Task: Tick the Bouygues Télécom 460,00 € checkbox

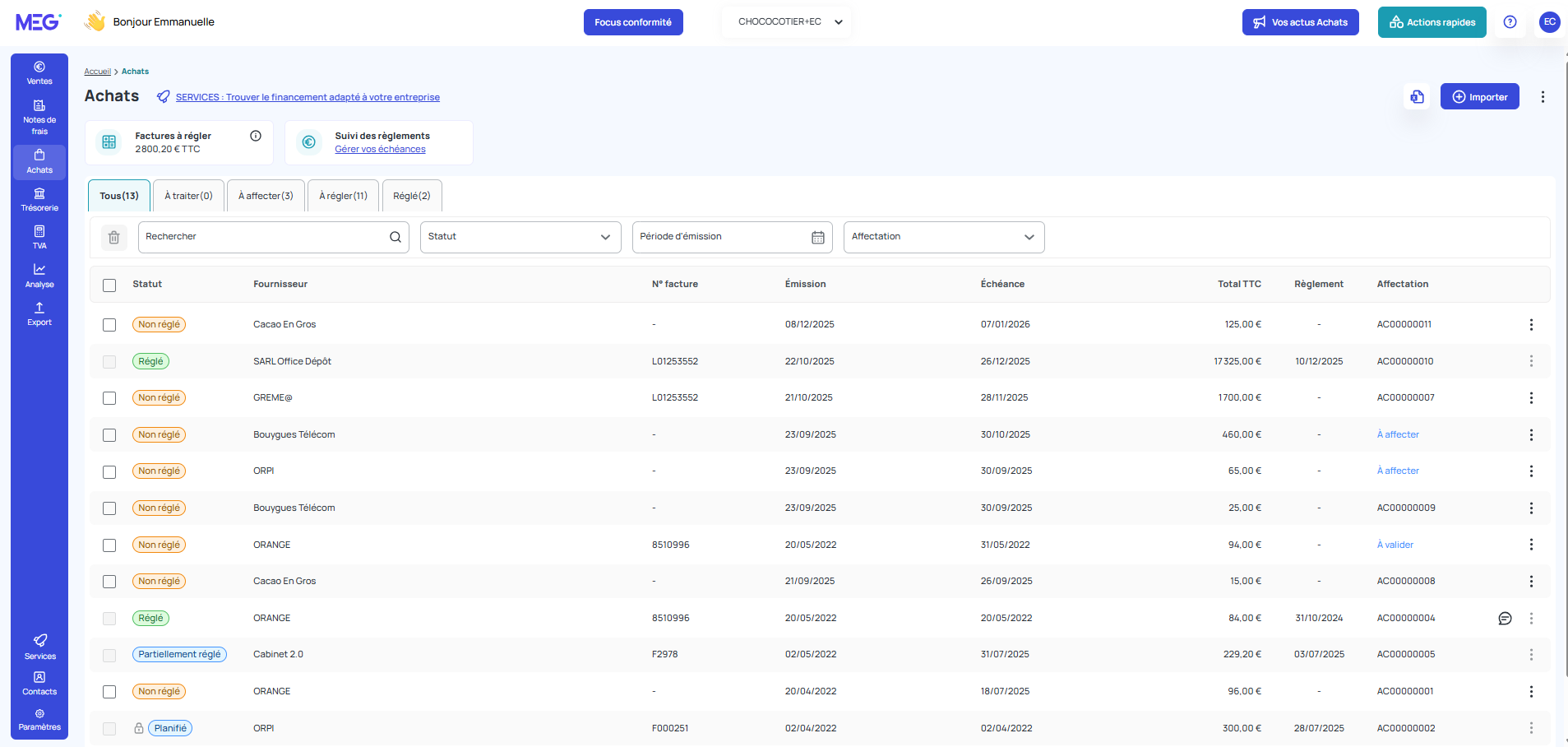Action: [x=109, y=435]
